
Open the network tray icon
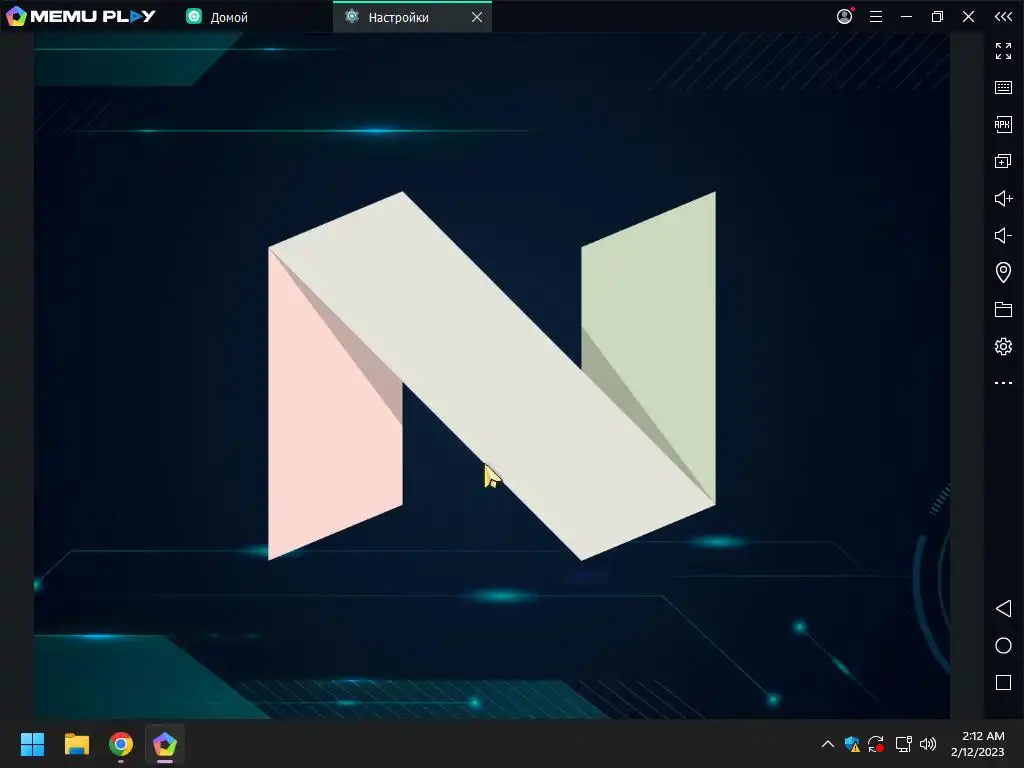point(903,744)
